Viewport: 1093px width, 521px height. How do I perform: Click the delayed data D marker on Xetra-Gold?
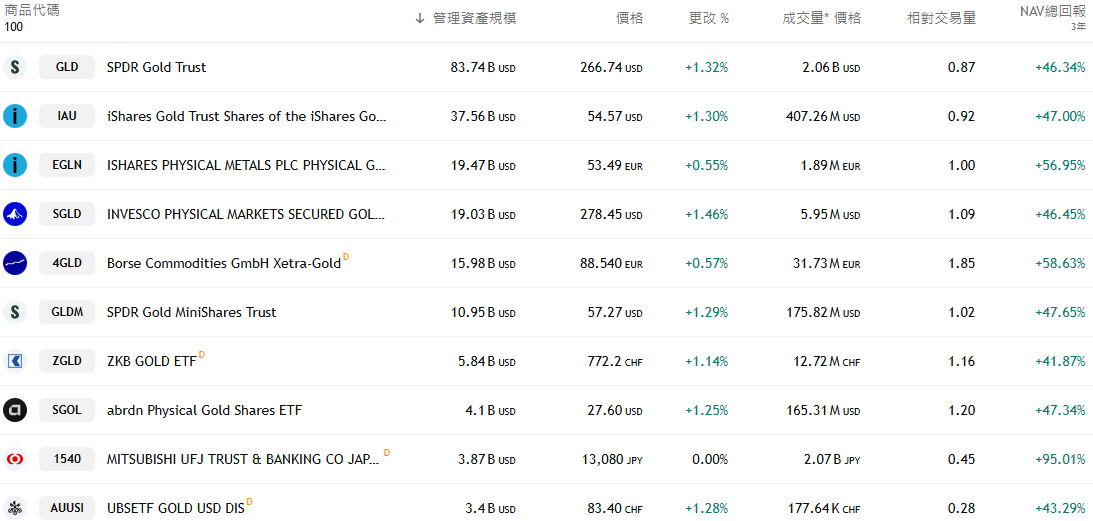pyautogui.click(x=346, y=257)
